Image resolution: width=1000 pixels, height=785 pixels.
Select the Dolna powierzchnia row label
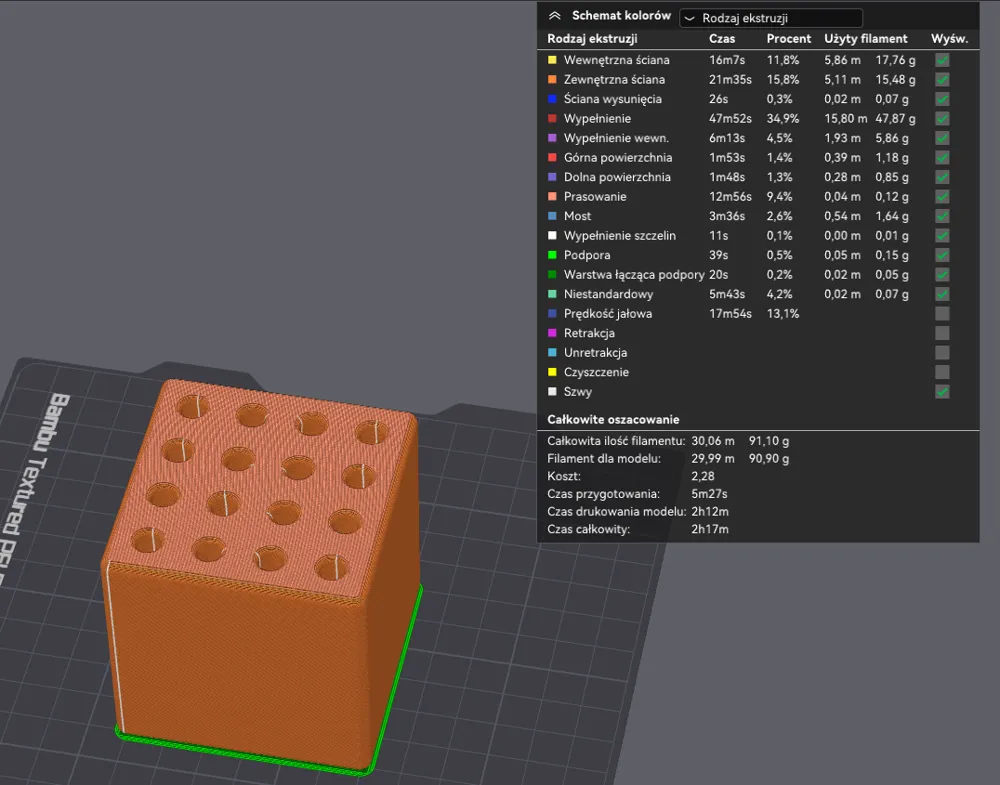(x=617, y=177)
